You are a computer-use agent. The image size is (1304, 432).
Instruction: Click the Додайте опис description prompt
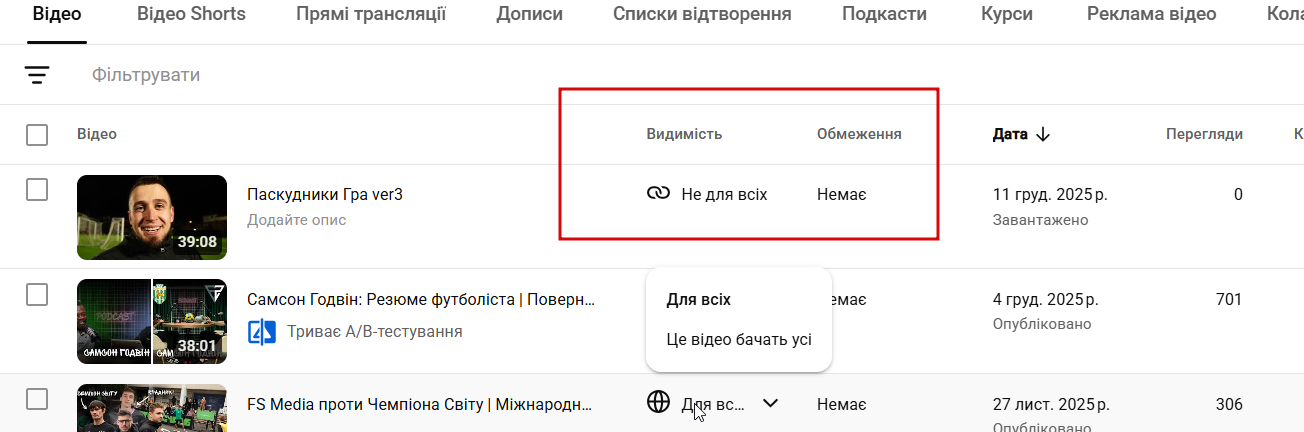pos(297,220)
